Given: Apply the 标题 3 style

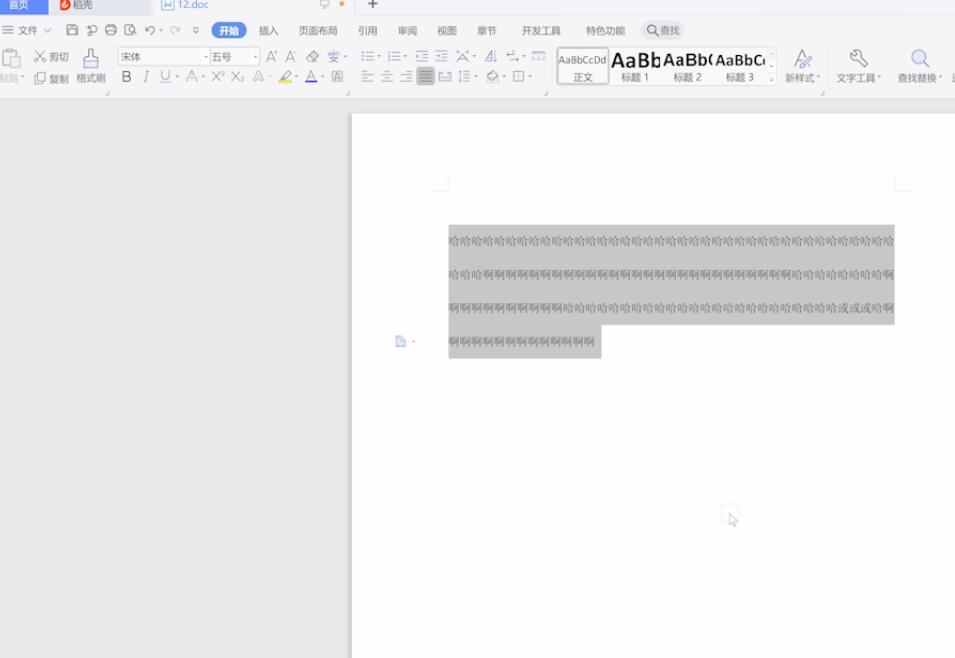Looking at the screenshot, I should [x=740, y=66].
